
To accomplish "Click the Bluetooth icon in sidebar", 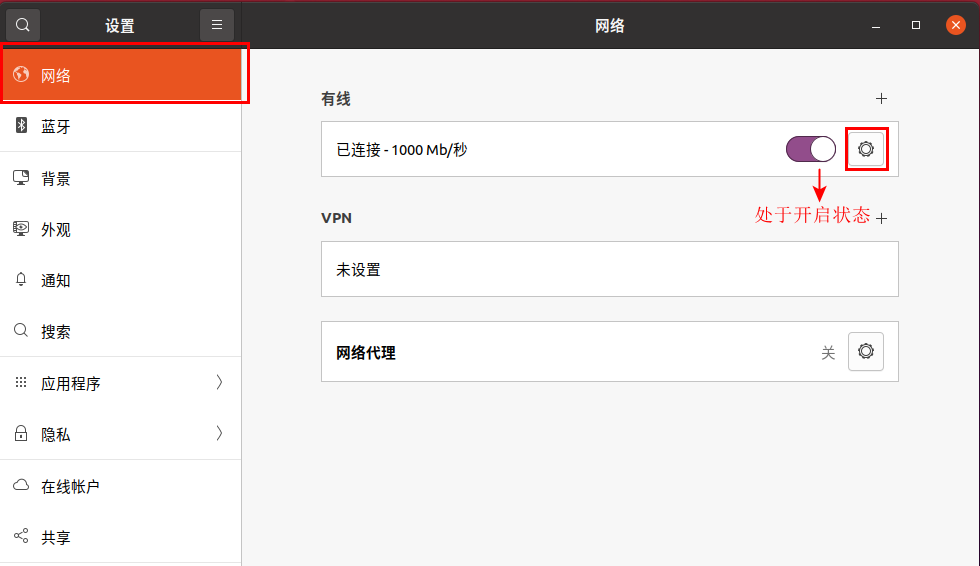I will pyautogui.click(x=21, y=126).
